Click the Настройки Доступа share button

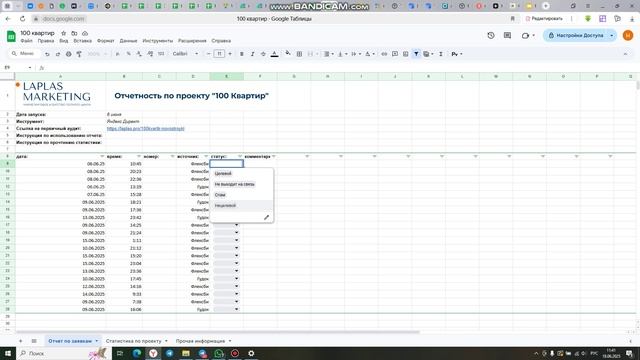pyautogui.click(x=576, y=36)
